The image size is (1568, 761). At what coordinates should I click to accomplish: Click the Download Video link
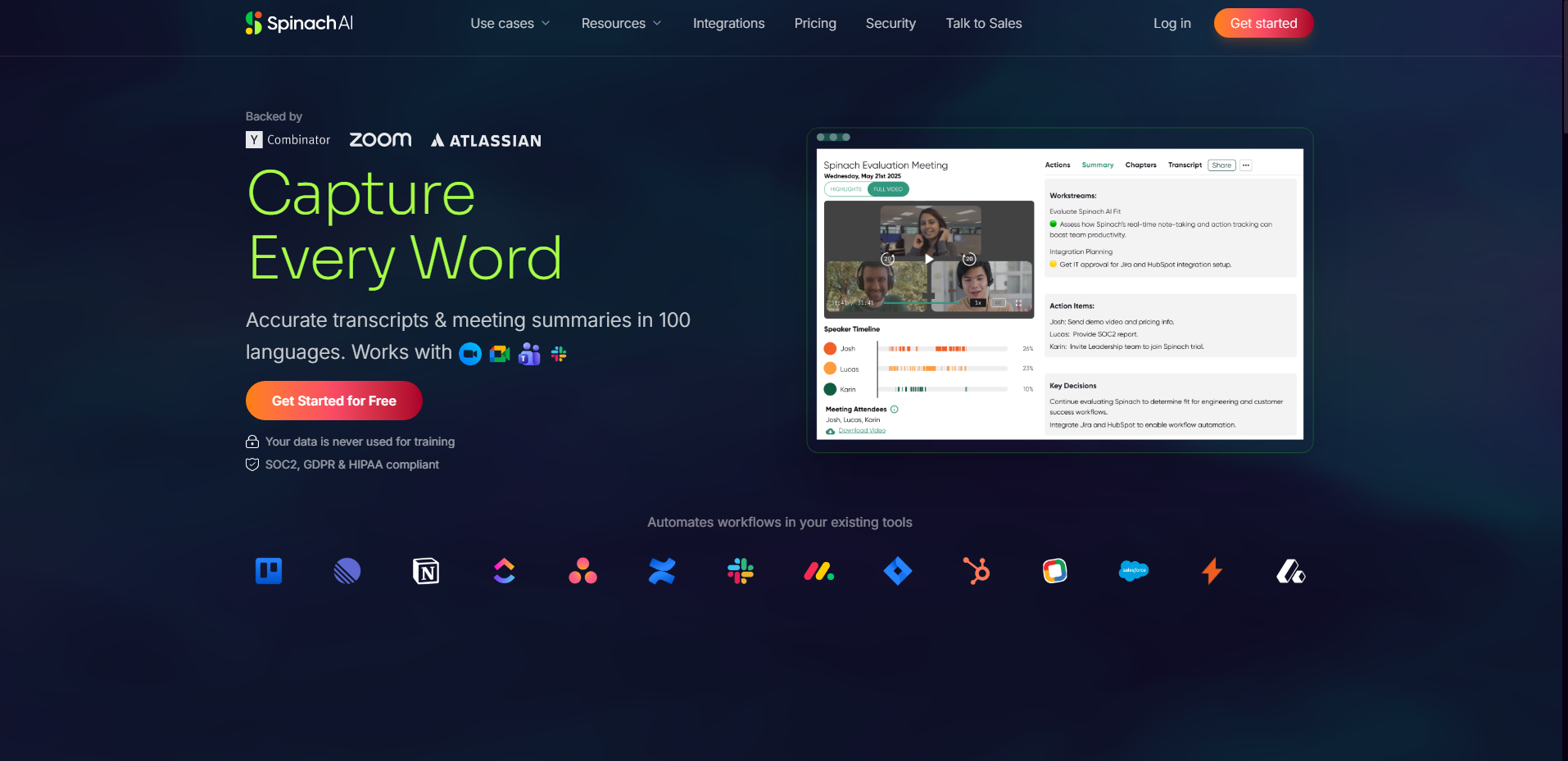click(x=862, y=431)
